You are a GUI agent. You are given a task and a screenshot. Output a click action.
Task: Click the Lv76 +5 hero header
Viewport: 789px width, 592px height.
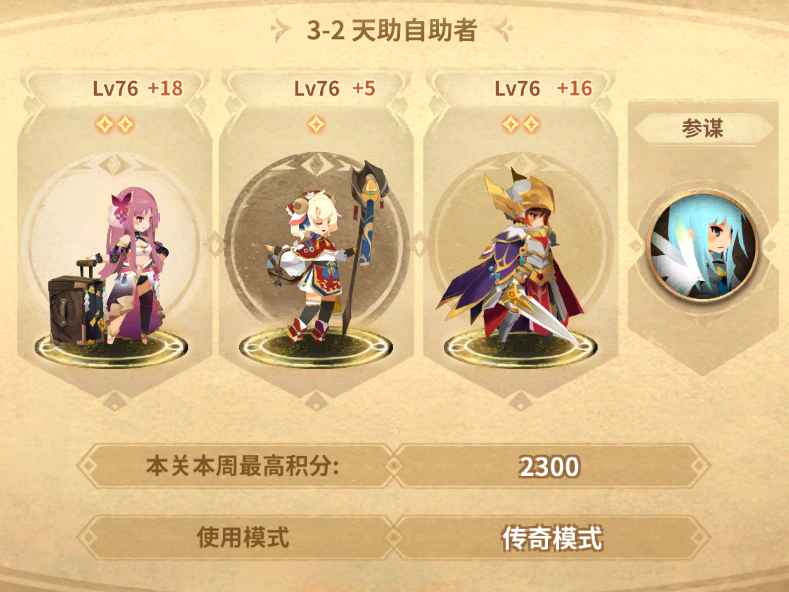point(335,89)
